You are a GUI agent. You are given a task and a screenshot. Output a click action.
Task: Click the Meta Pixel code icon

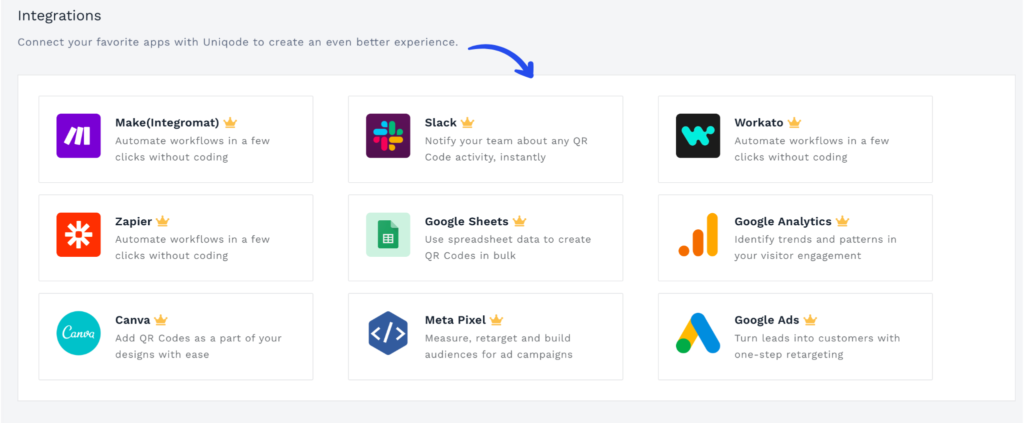coord(388,334)
